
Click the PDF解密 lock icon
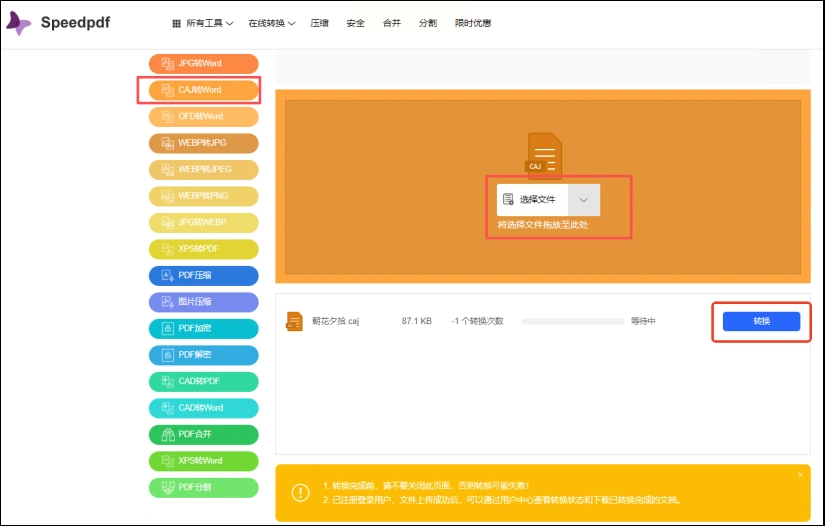[167, 355]
